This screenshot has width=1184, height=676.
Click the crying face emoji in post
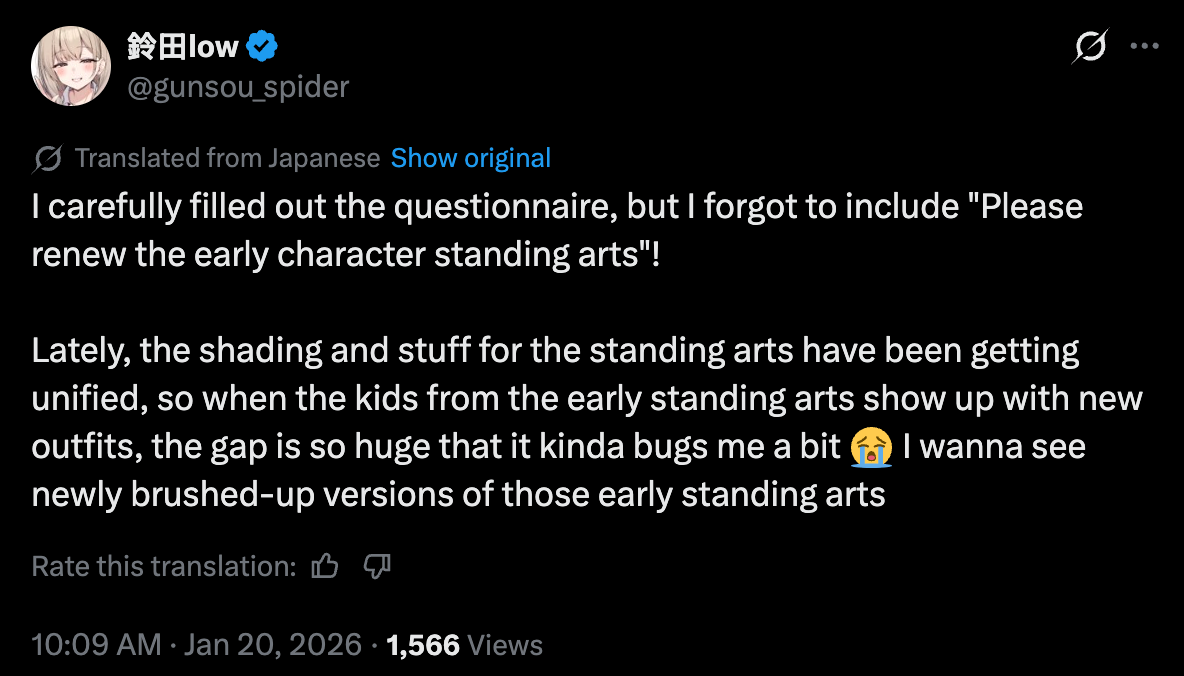click(871, 447)
